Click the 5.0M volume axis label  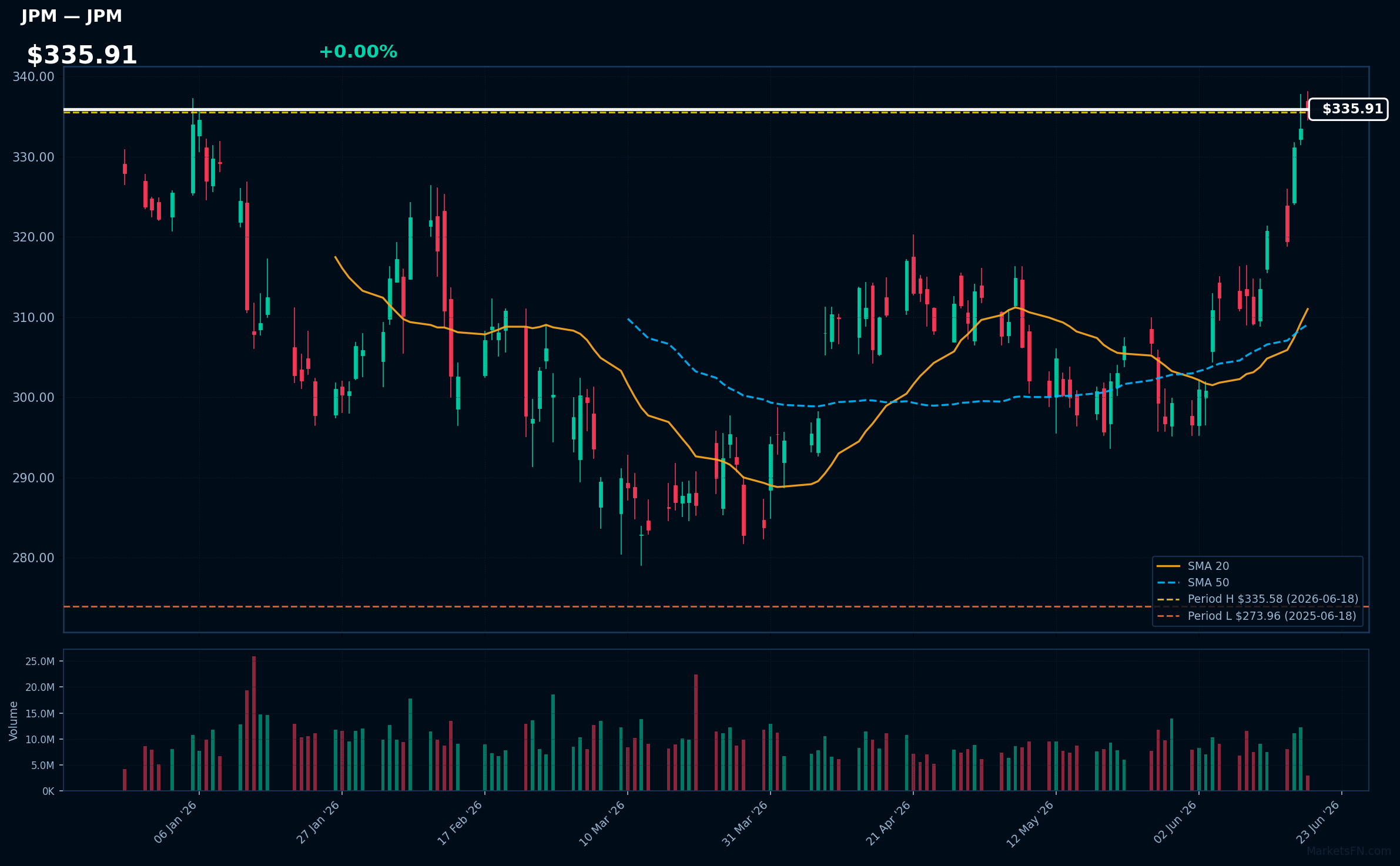click(x=42, y=766)
